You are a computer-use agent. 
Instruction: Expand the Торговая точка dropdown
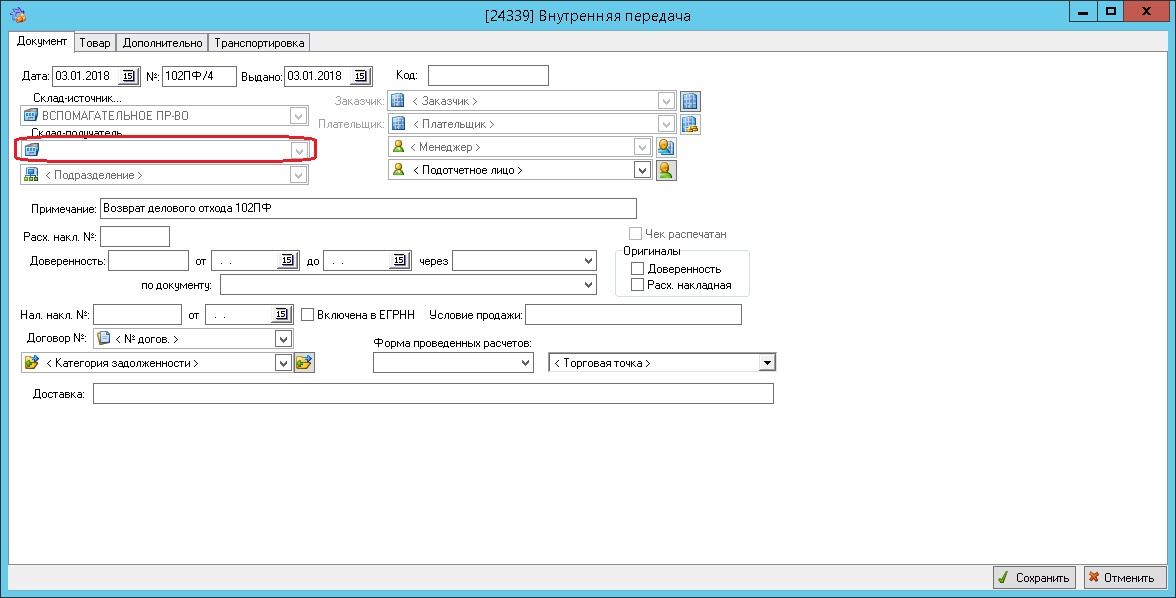(x=767, y=363)
